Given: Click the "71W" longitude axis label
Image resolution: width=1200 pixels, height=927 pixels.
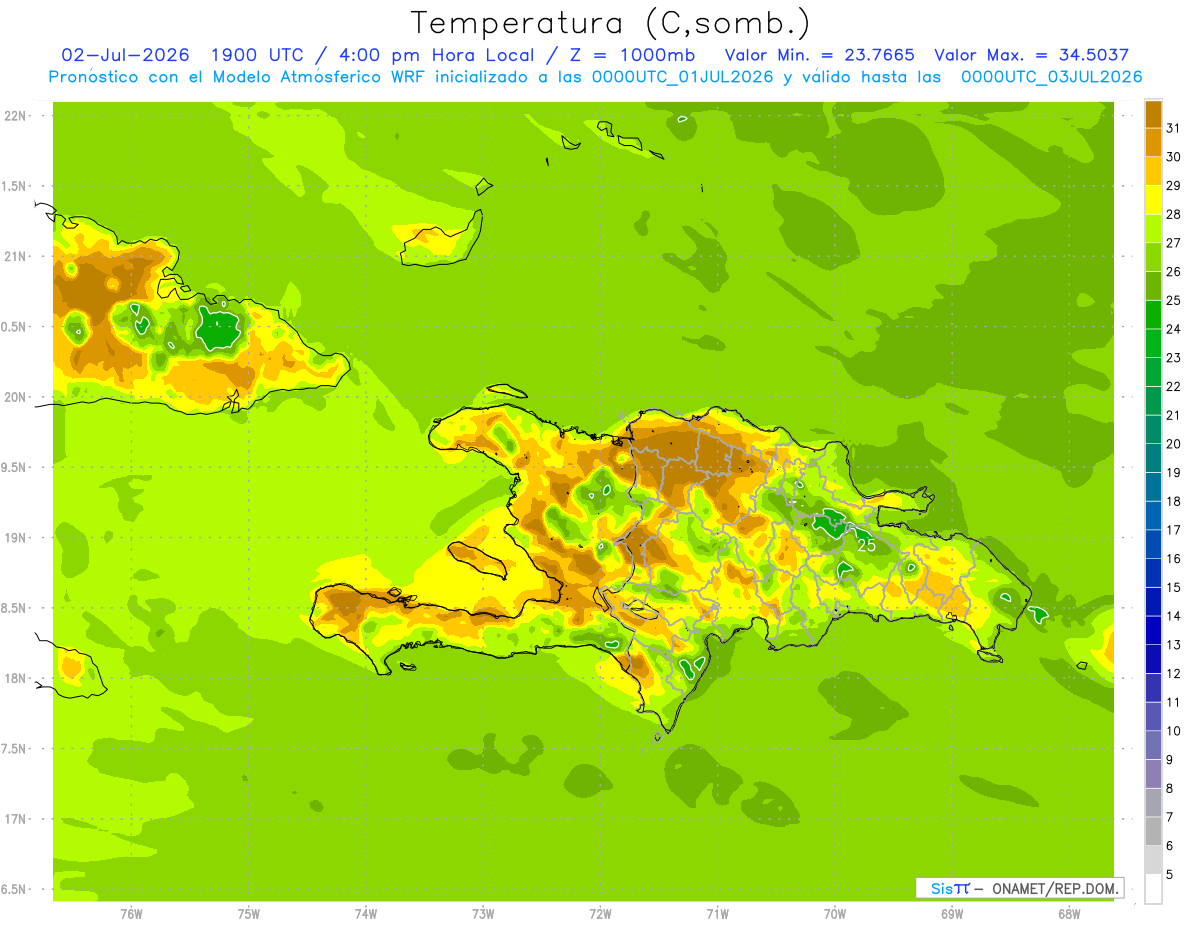Looking at the screenshot, I should click(717, 913).
